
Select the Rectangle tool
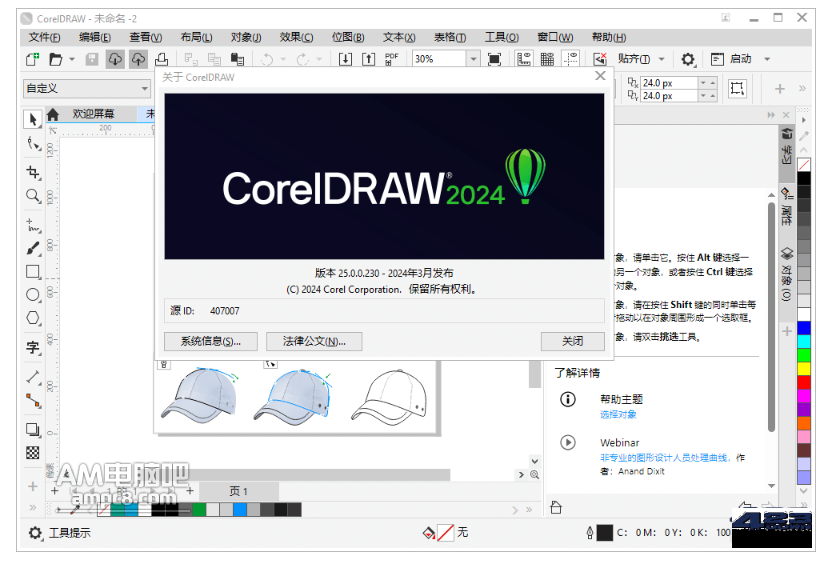click(x=33, y=272)
